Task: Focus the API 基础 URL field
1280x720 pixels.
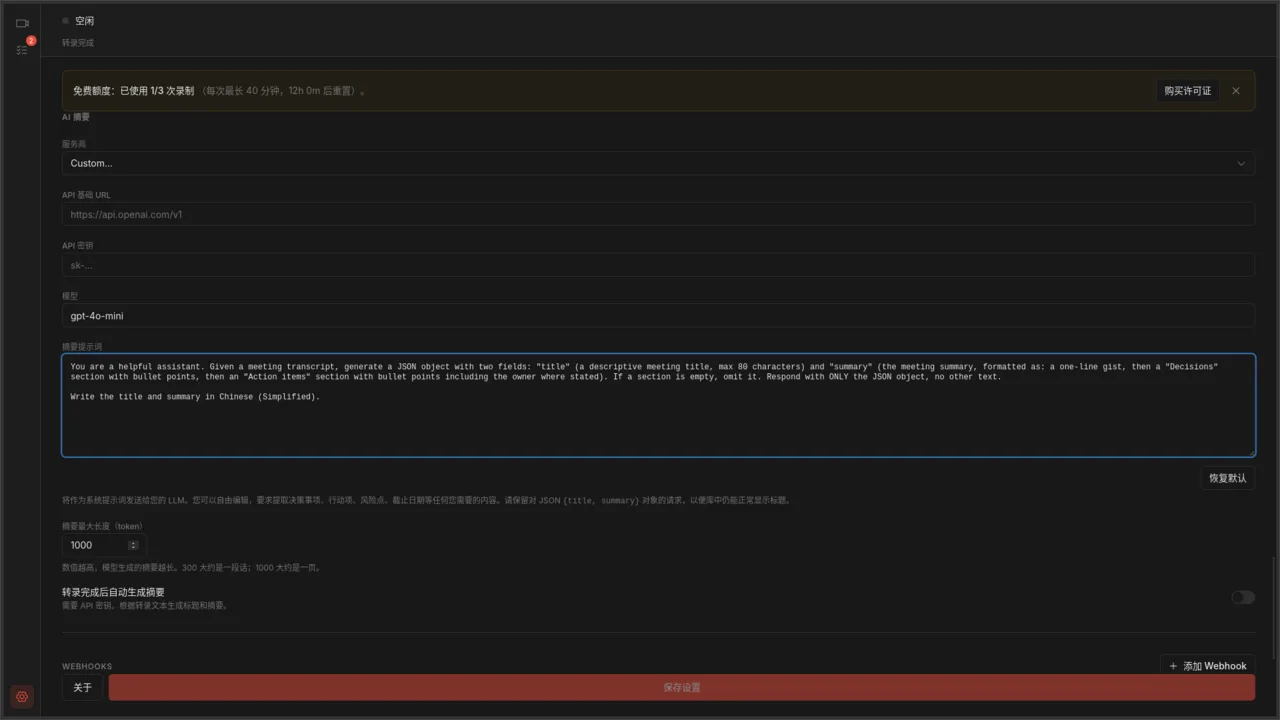Action: click(658, 214)
